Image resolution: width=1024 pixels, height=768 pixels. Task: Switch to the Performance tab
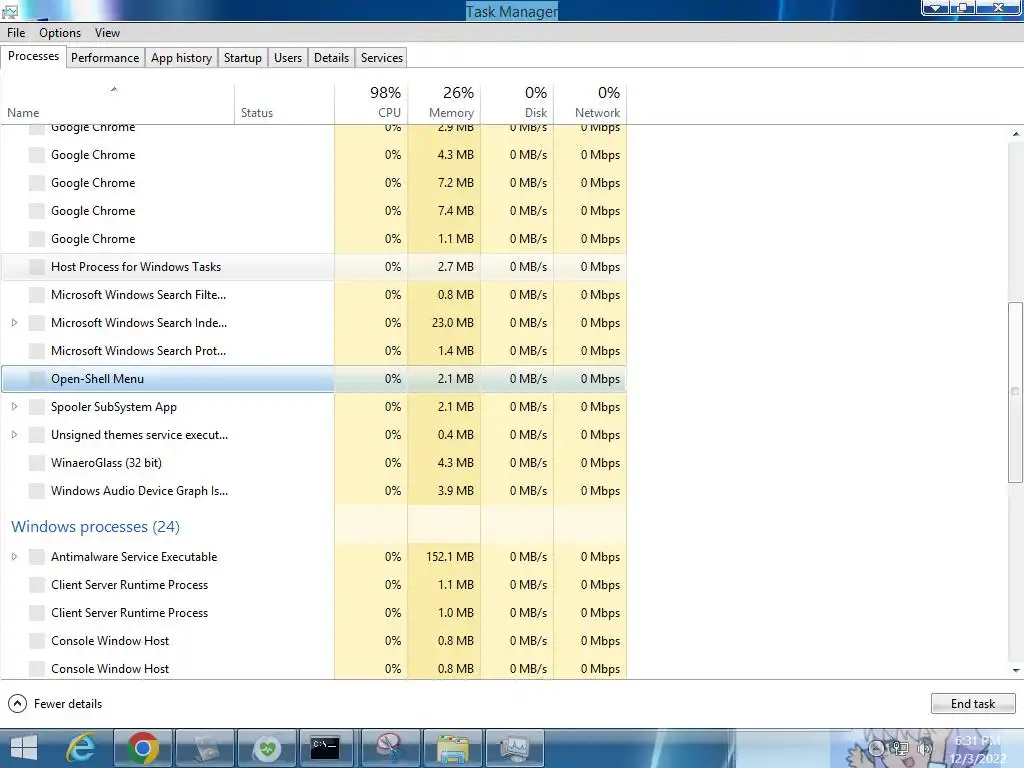(x=105, y=57)
